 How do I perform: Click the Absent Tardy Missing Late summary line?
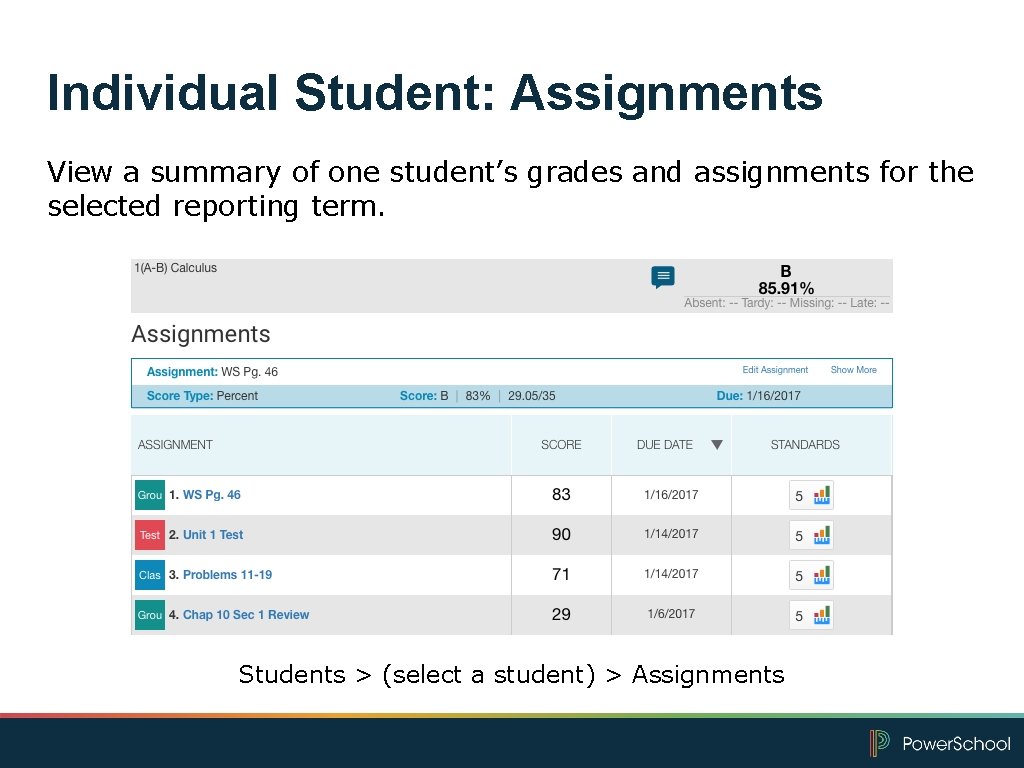click(787, 303)
